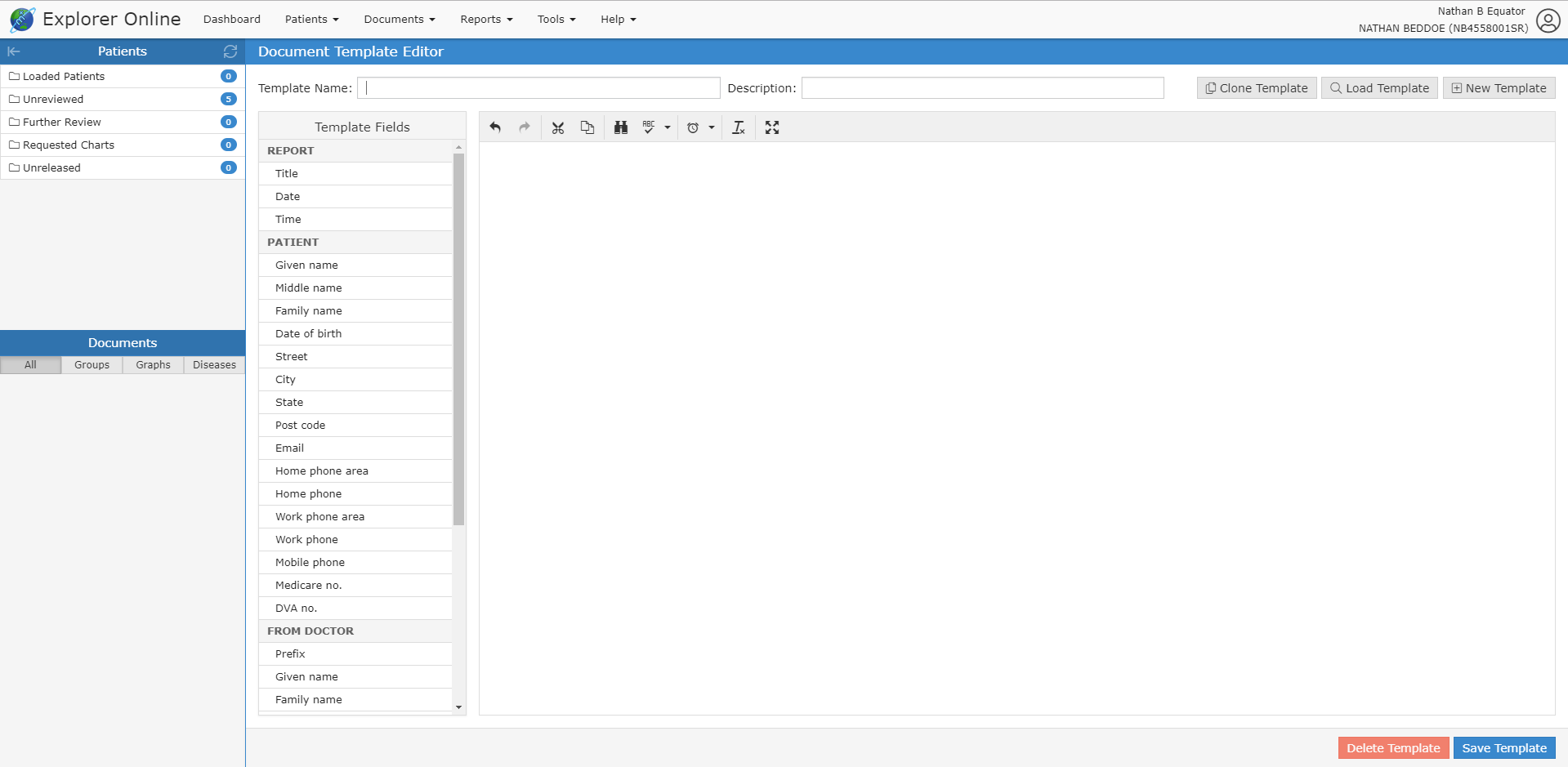Open Find and Replace binoculars tool
The height and width of the screenshot is (767, 1568).
click(621, 127)
